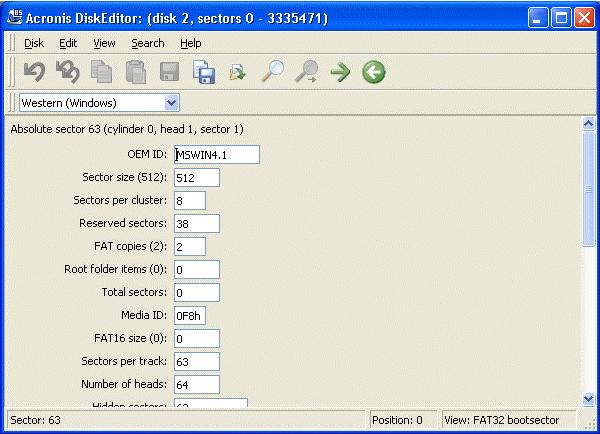Click the Save to file icon

point(204,72)
